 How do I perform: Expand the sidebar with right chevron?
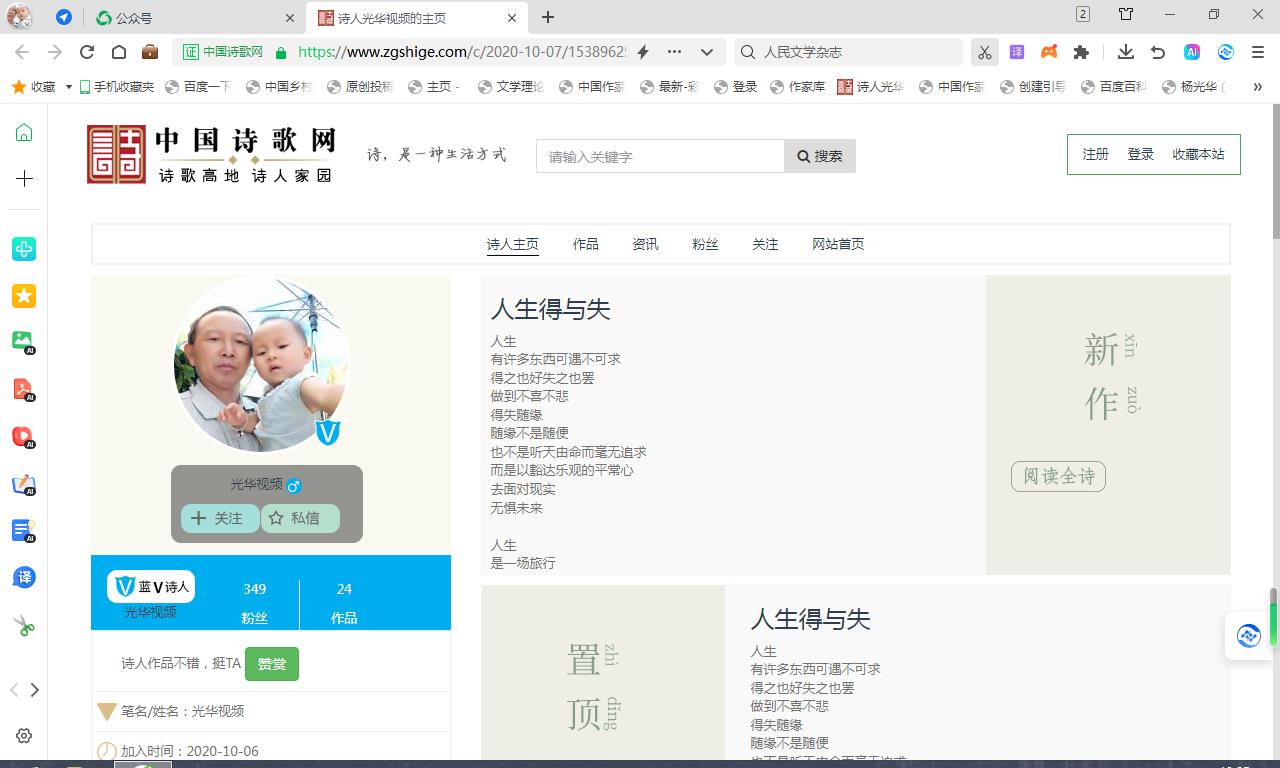(35, 690)
